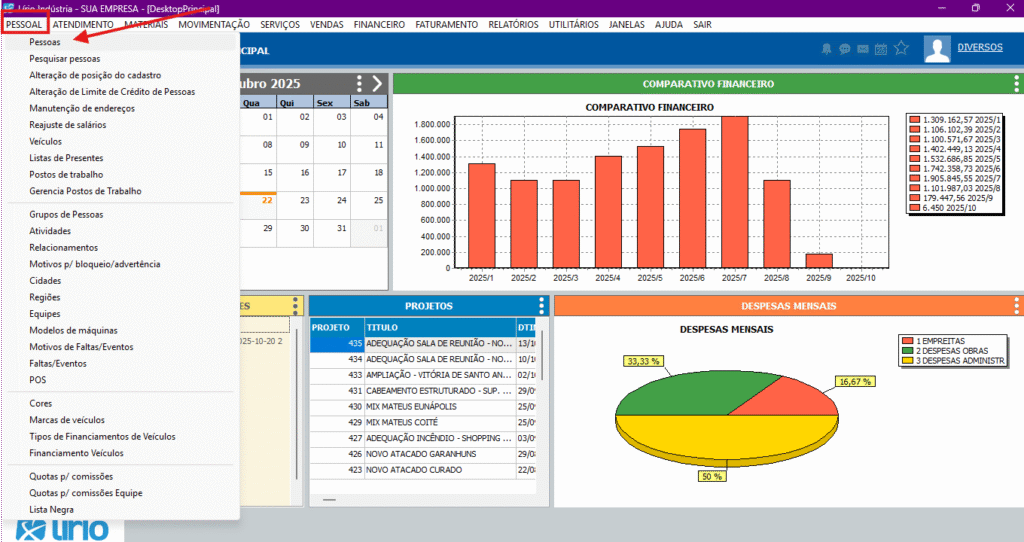Open the Financeiro menu
Viewport: 1024px width, 542px height.
pos(378,24)
